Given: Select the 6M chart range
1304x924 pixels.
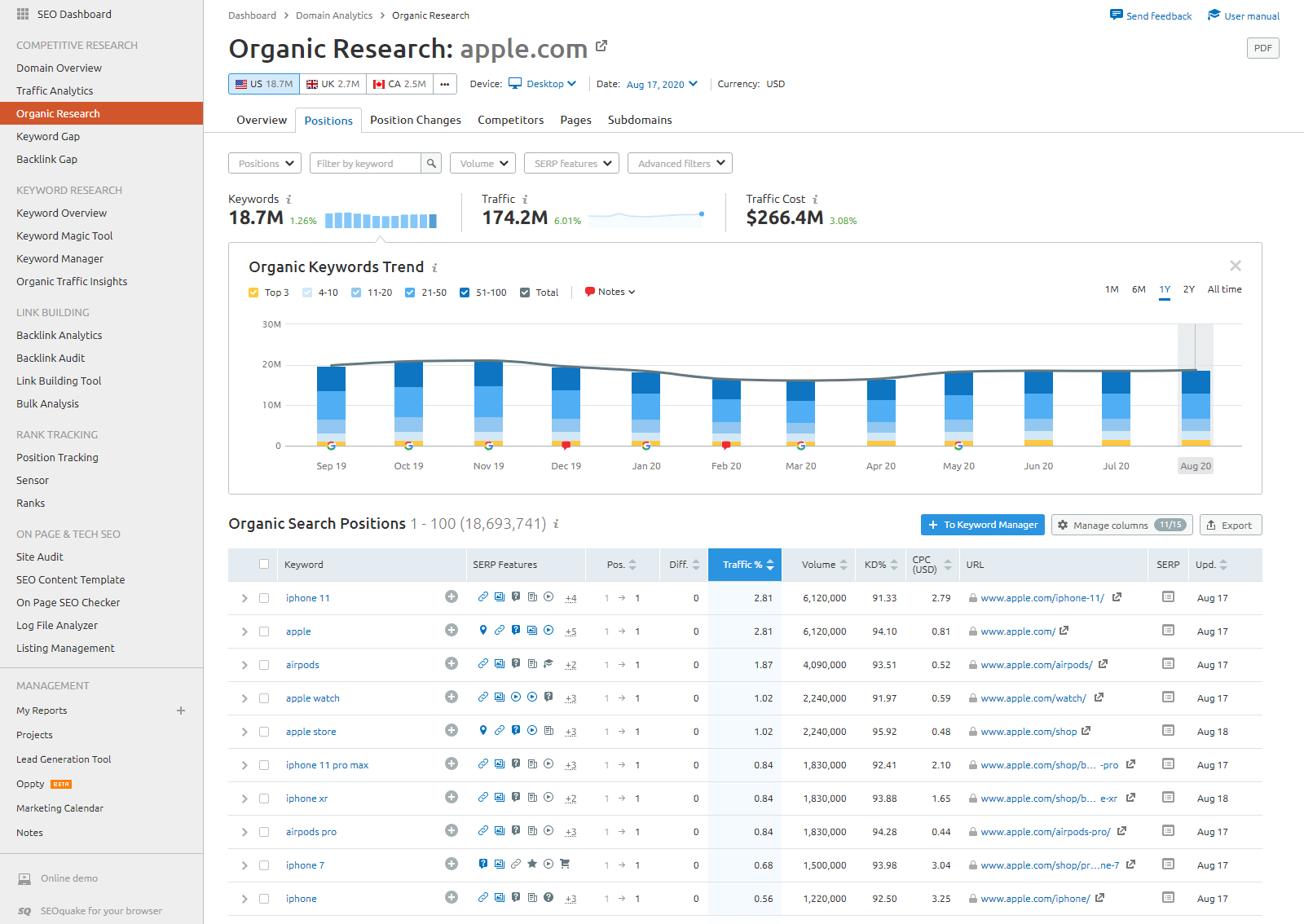Looking at the screenshot, I should pyautogui.click(x=1139, y=289).
